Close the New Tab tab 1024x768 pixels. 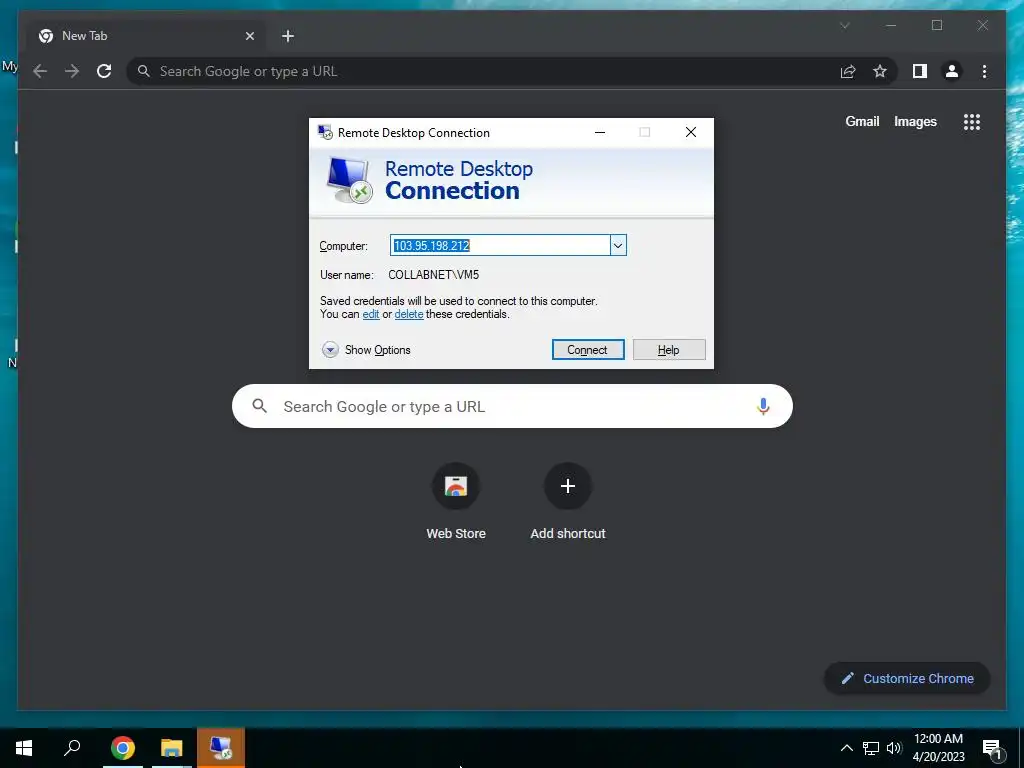point(249,36)
